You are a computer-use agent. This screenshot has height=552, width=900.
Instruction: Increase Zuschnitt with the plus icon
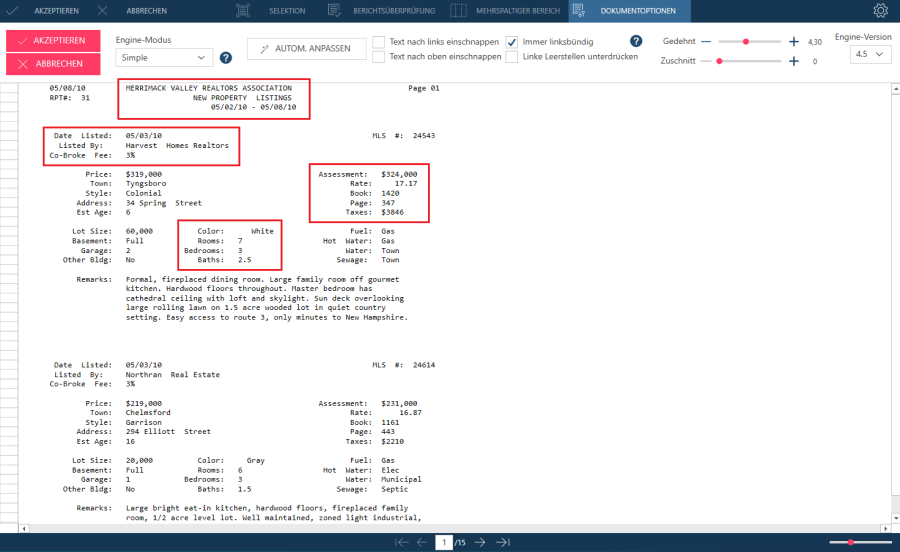793,61
